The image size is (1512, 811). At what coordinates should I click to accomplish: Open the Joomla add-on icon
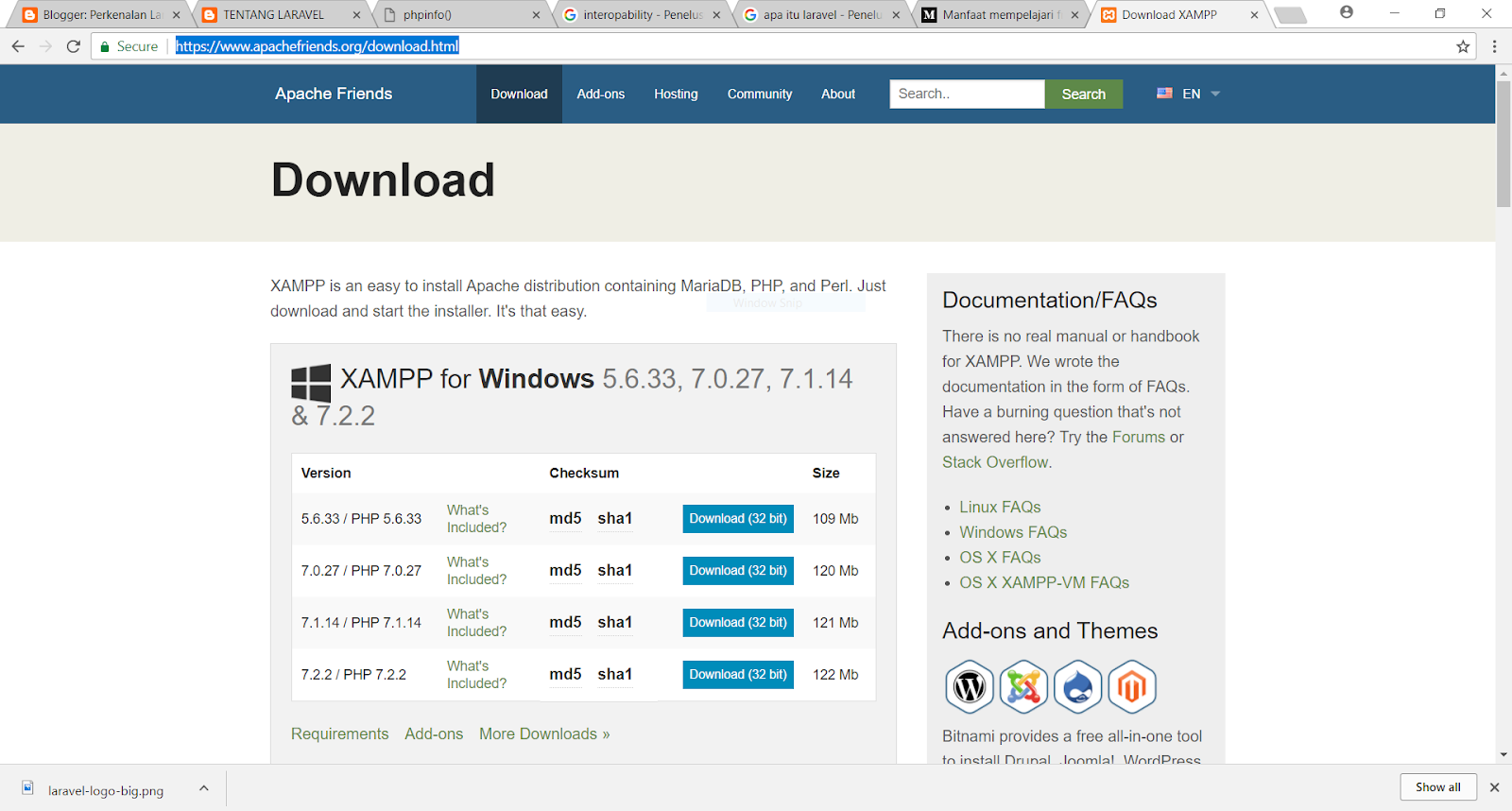[x=1023, y=686]
